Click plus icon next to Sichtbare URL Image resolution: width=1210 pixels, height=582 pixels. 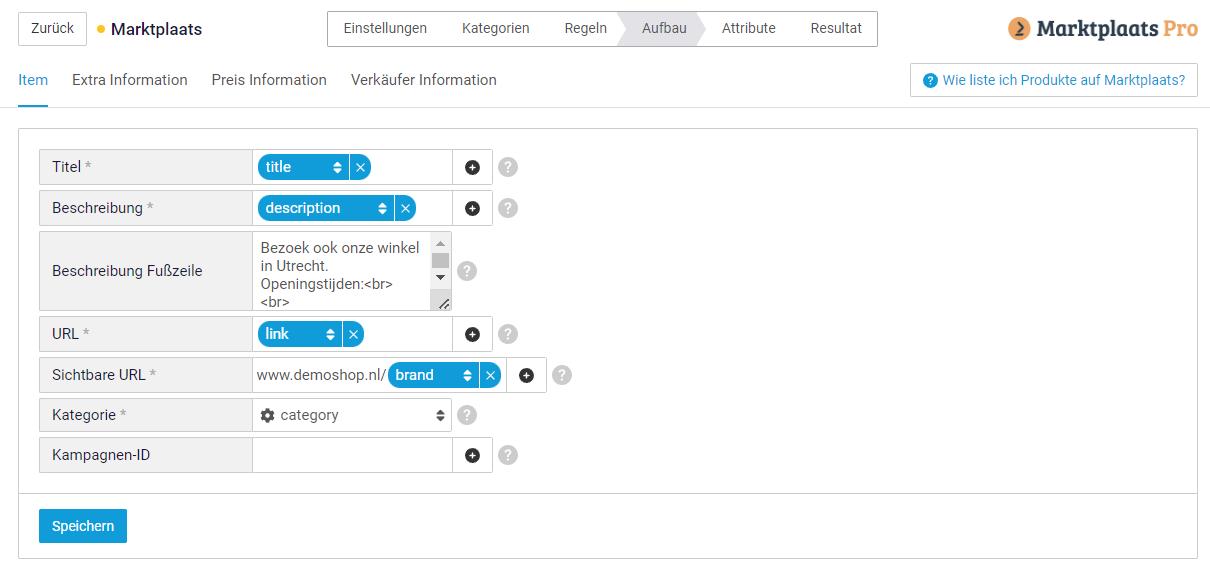click(526, 375)
